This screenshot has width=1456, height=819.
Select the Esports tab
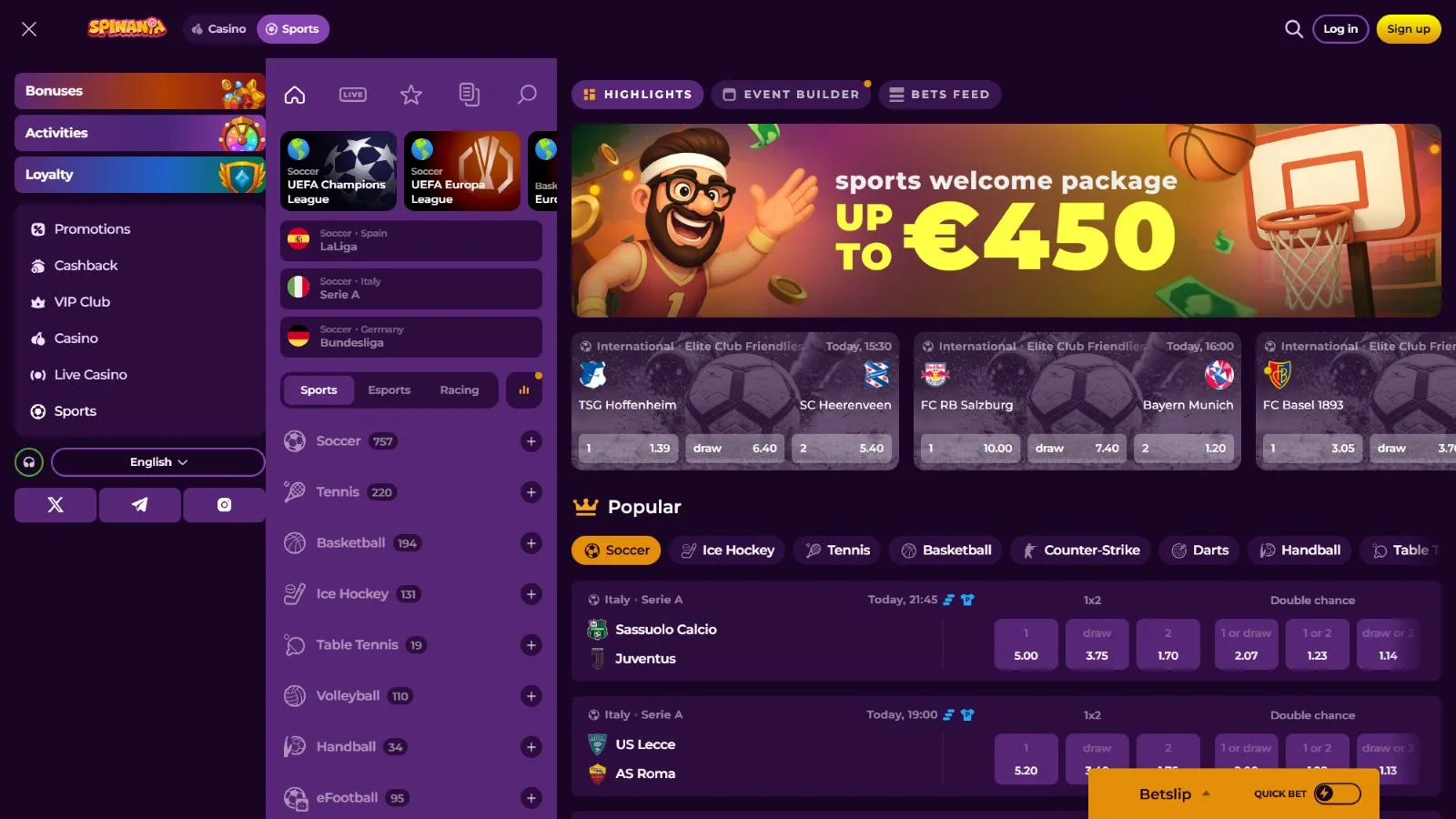[389, 390]
